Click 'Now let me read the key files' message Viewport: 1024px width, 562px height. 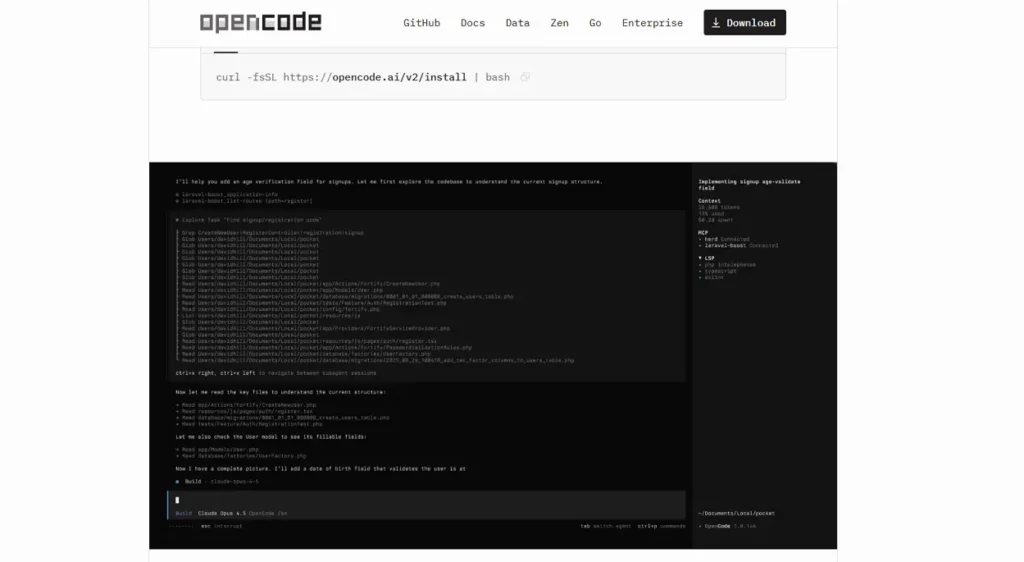[x=280, y=392]
